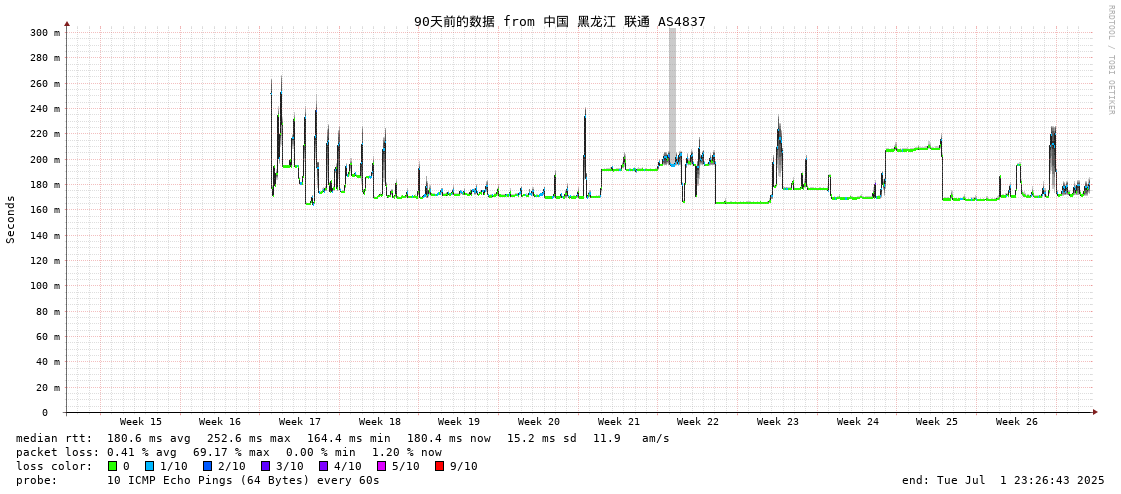Click the light blue 1/10 loss swatch
The width and height of the screenshot is (1121, 494).
(149, 466)
